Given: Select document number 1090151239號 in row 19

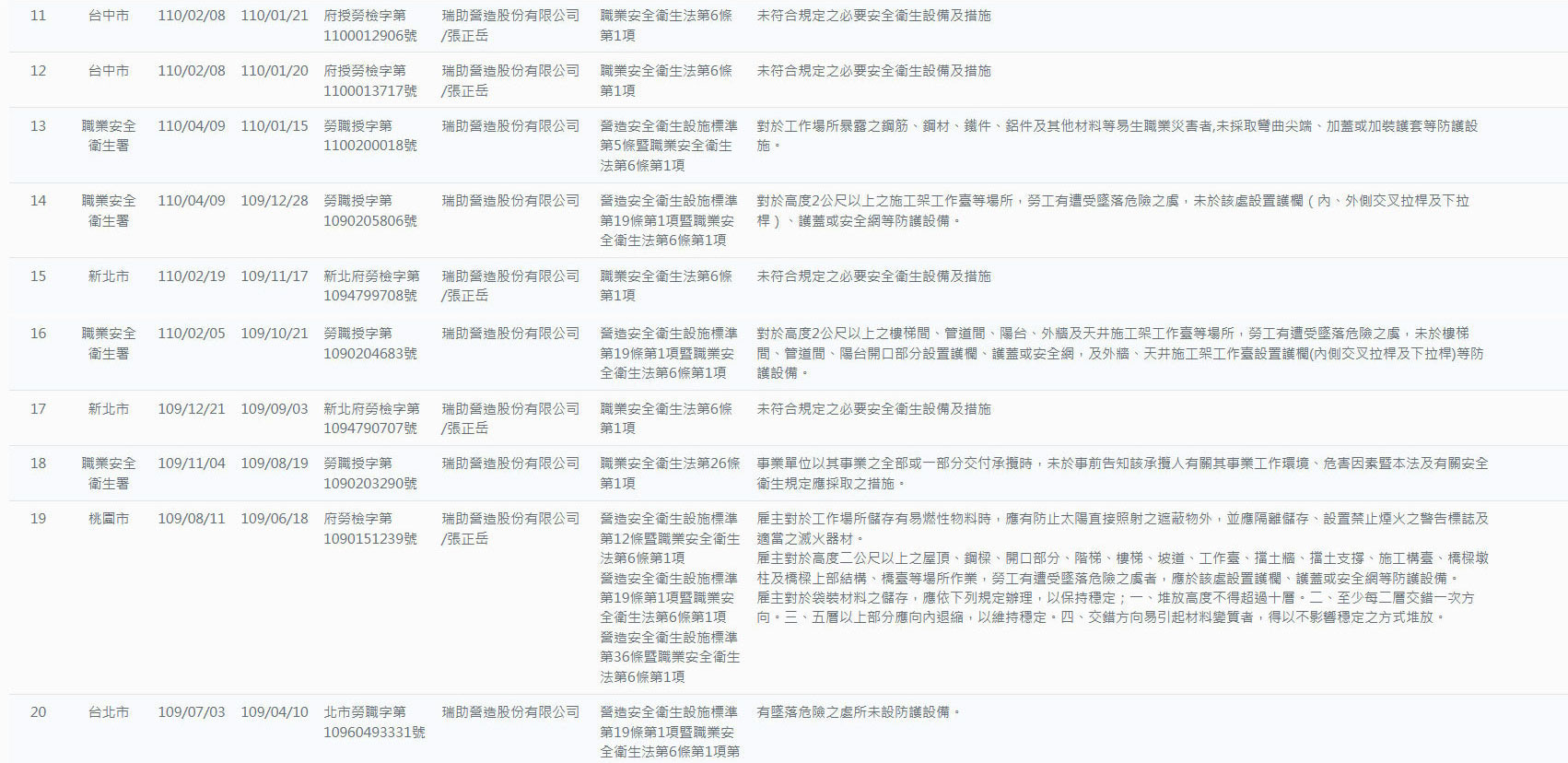Looking at the screenshot, I should [x=369, y=539].
